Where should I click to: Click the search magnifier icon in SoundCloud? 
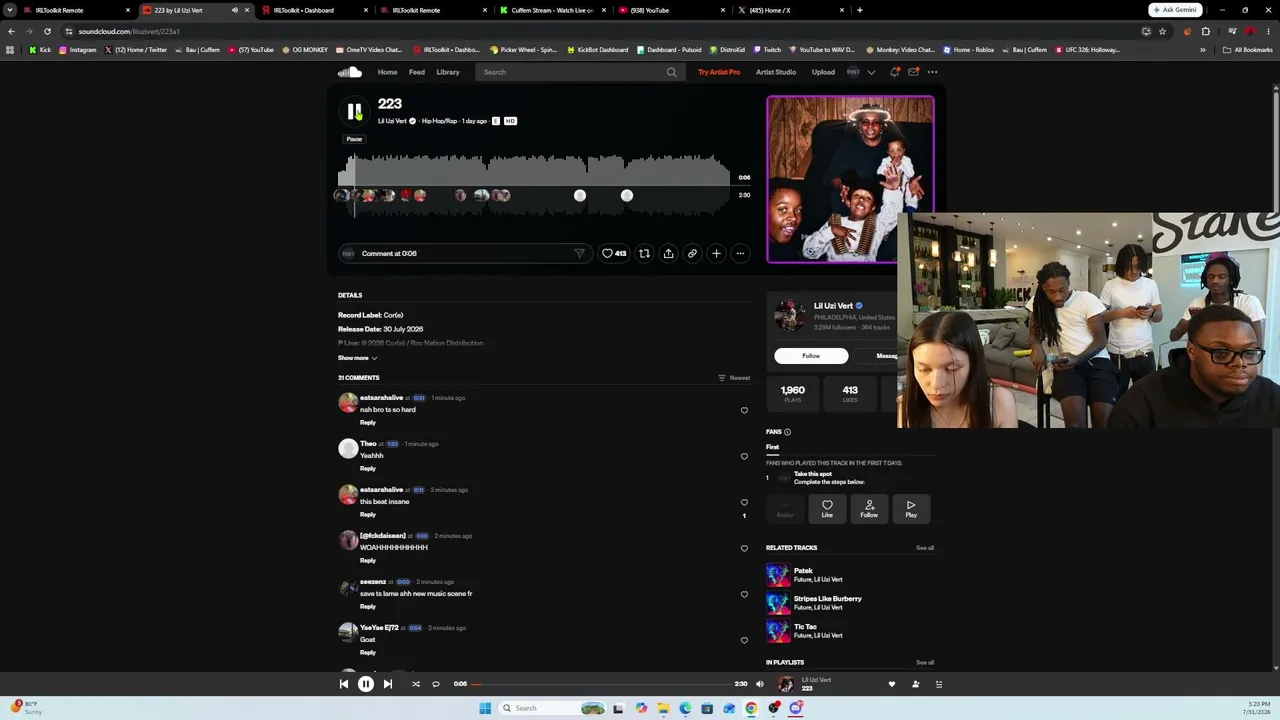[671, 72]
